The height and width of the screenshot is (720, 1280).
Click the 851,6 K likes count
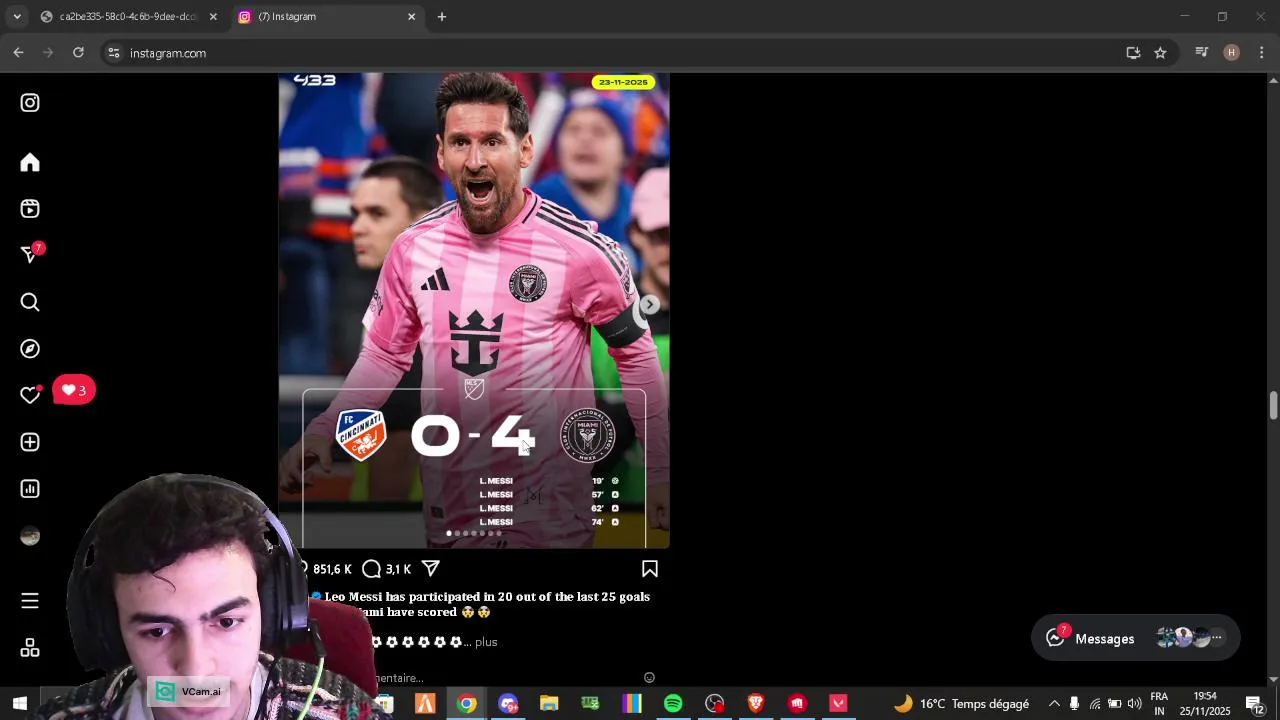pyautogui.click(x=332, y=569)
